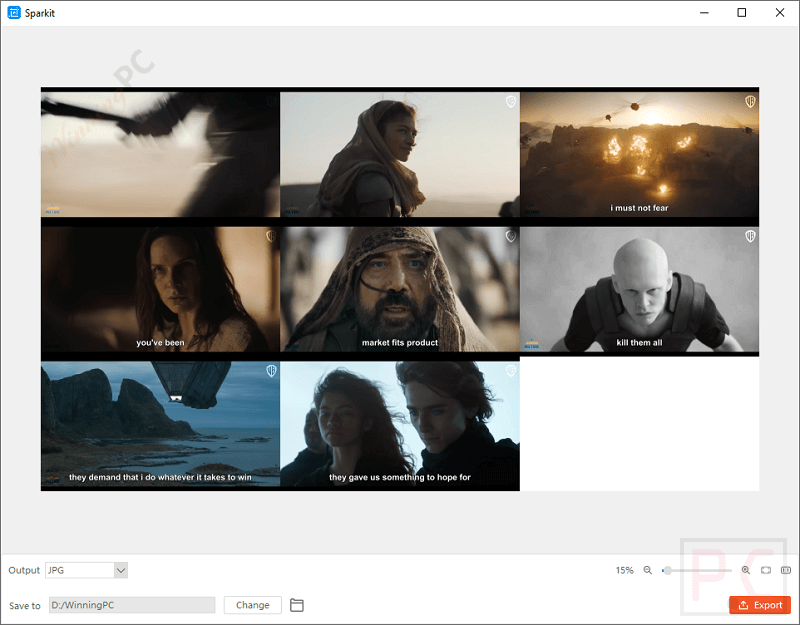Viewport: 800px width, 625px height.
Task: Click the Export button
Action: pos(760,605)
